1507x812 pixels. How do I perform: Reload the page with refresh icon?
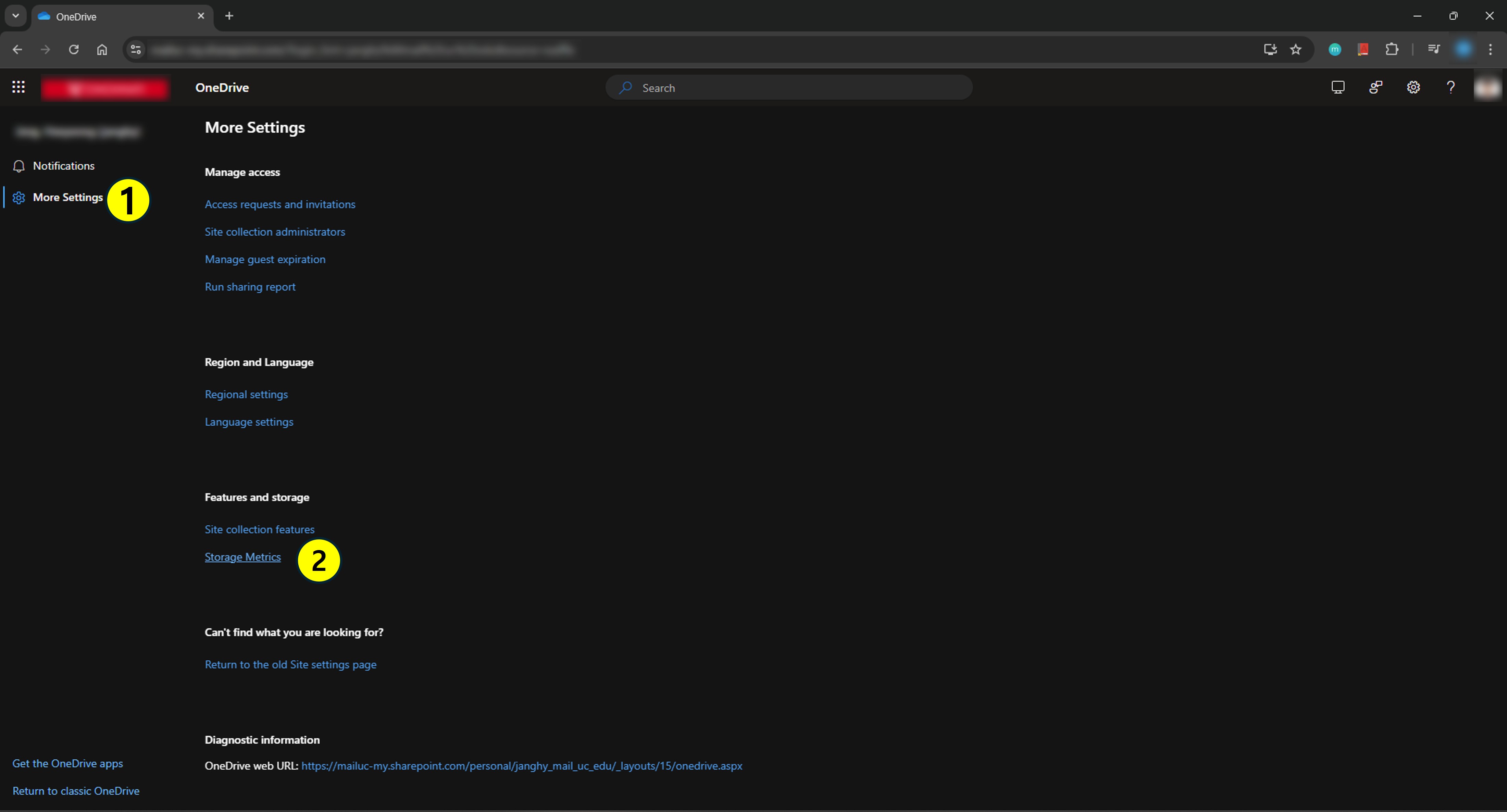pyautogui.click(x=74, y=50)
